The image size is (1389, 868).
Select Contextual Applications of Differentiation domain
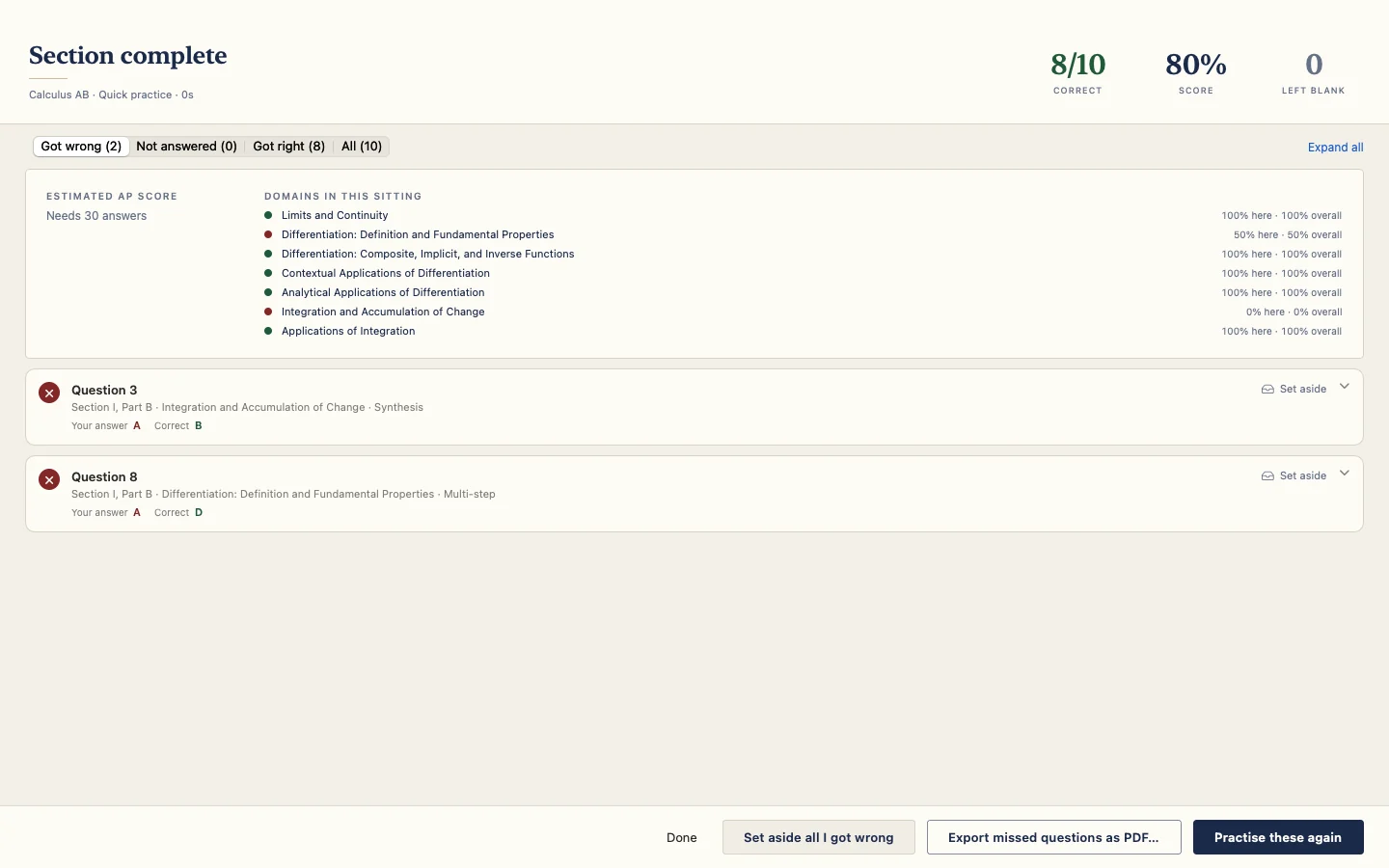click(803, 274)
